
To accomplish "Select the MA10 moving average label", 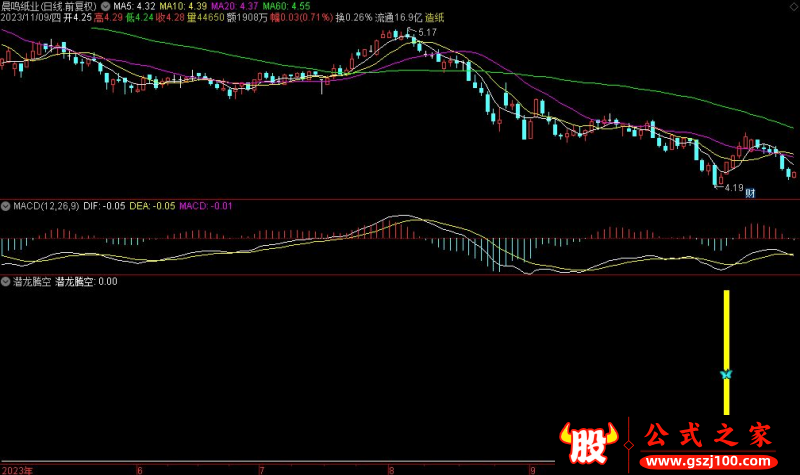I will tap(178, 5).
